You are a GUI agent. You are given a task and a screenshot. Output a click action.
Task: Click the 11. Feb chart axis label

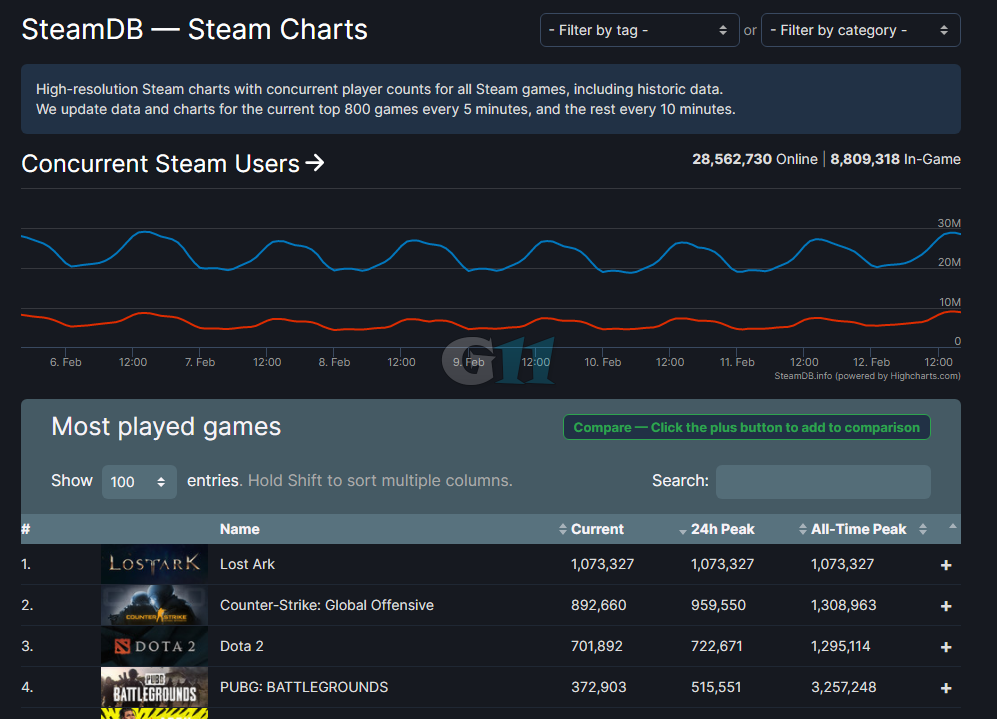pos(737,362)
